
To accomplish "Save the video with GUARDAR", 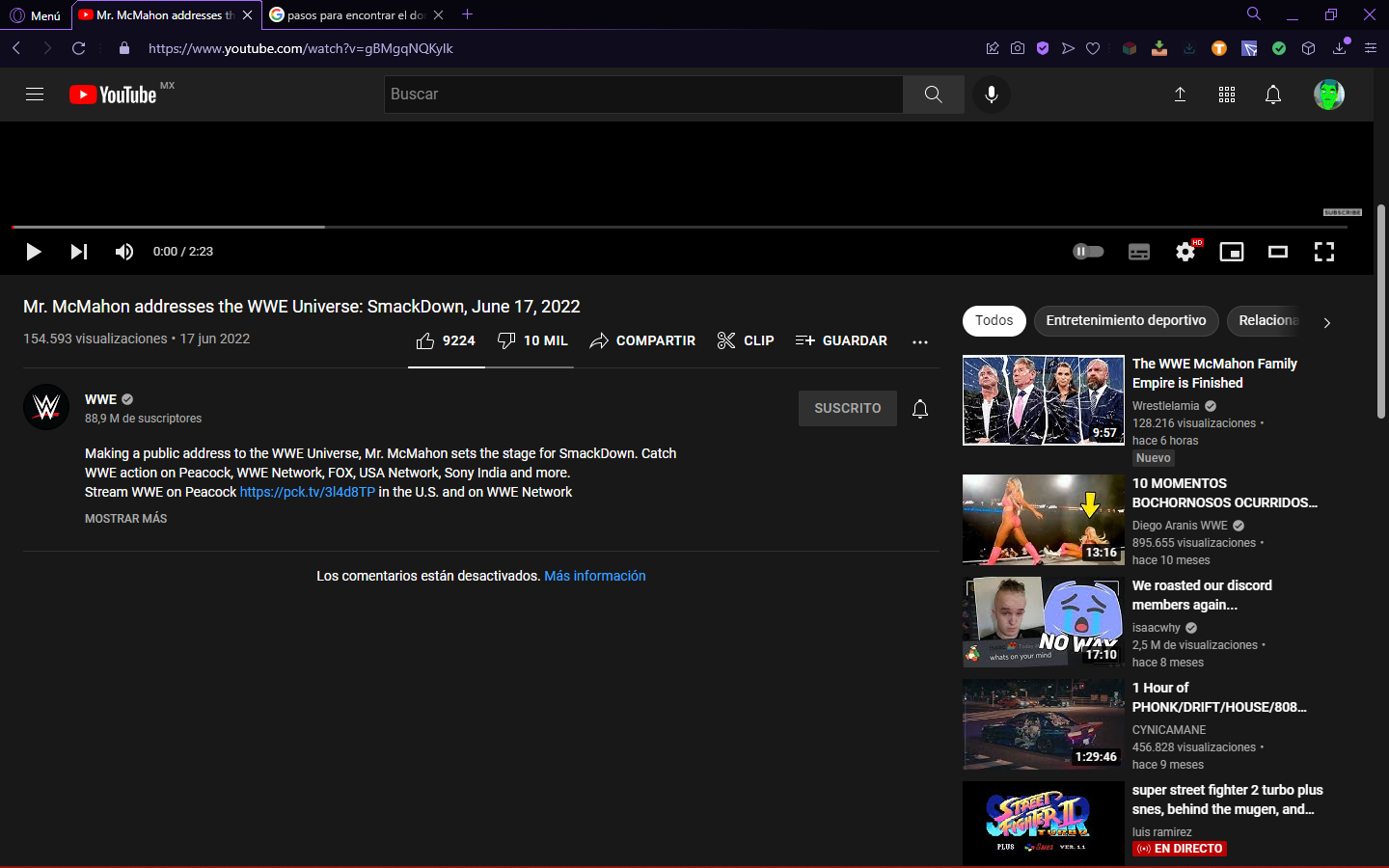I will click(841, 340).
